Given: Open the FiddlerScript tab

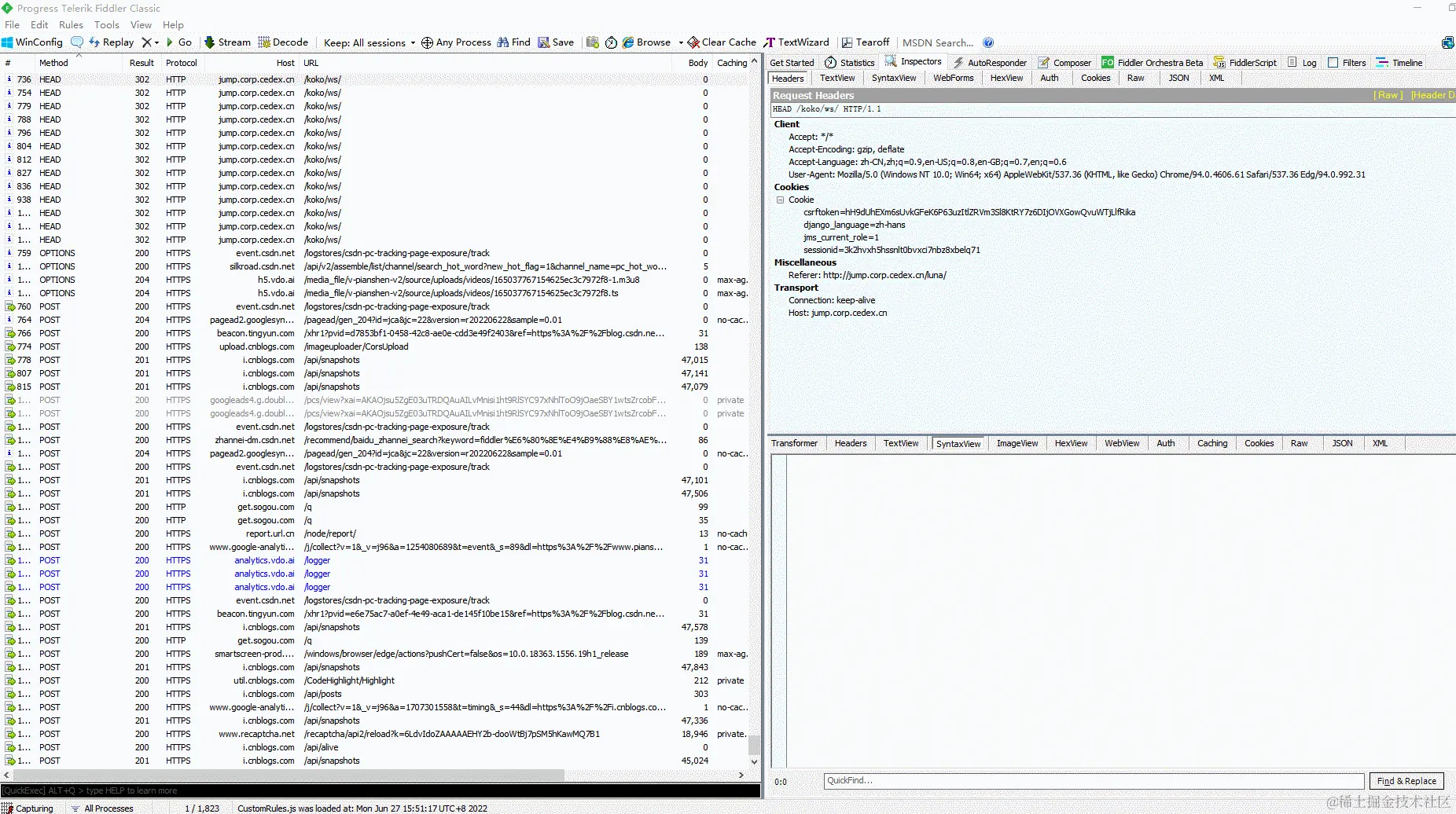Looking at the screenshot, I should click(x=1245, y=63).
